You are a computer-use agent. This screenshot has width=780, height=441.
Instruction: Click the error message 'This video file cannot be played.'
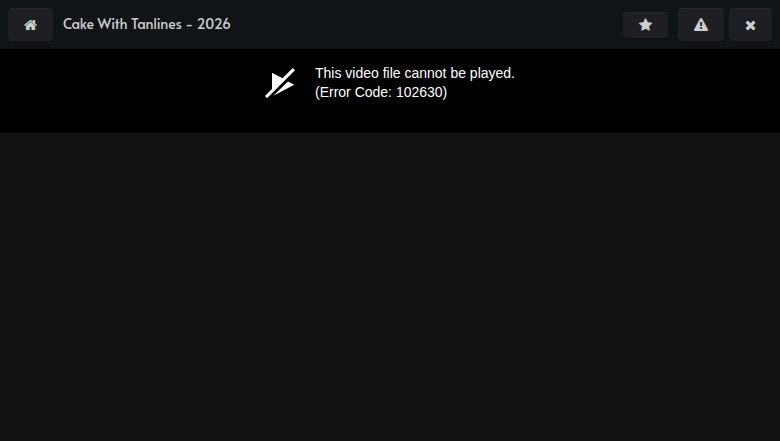point(415,73)
